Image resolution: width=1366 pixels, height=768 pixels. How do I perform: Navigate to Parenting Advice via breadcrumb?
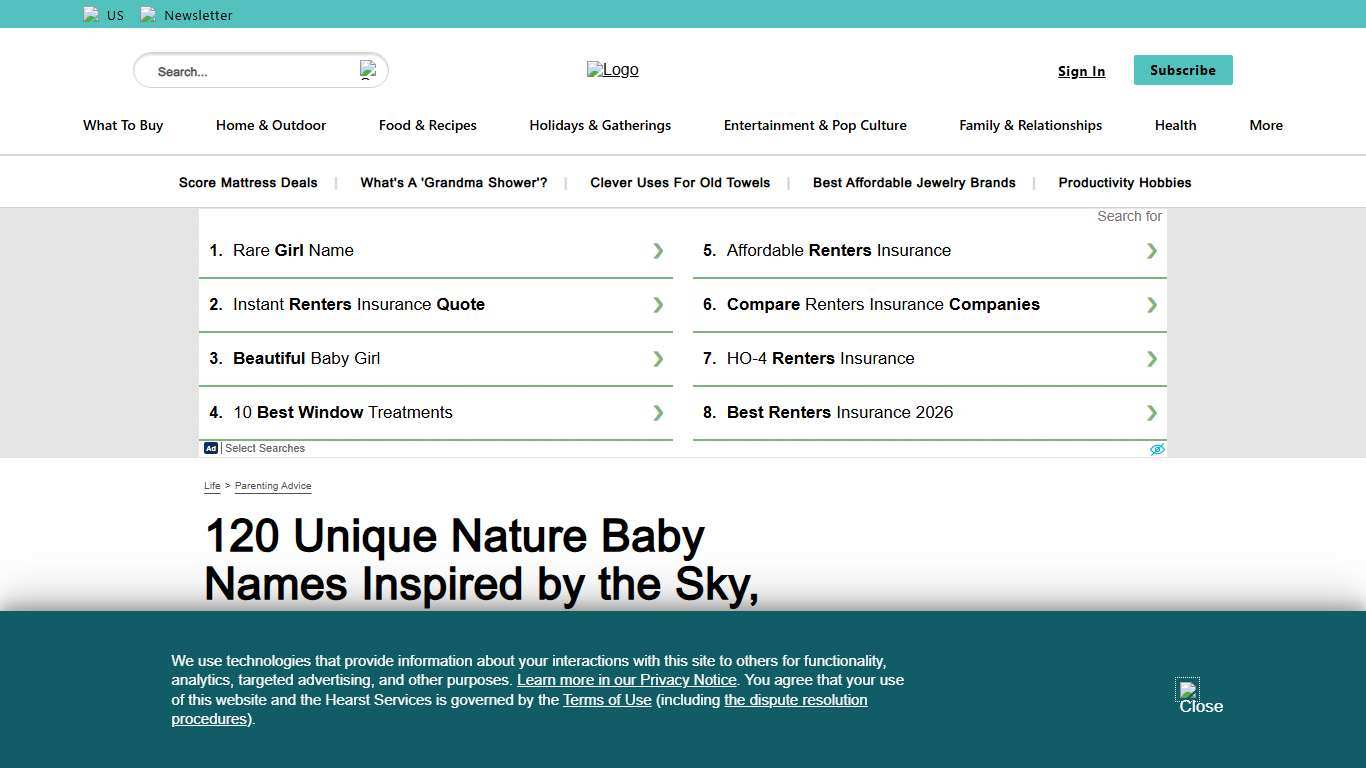(273, 486)
